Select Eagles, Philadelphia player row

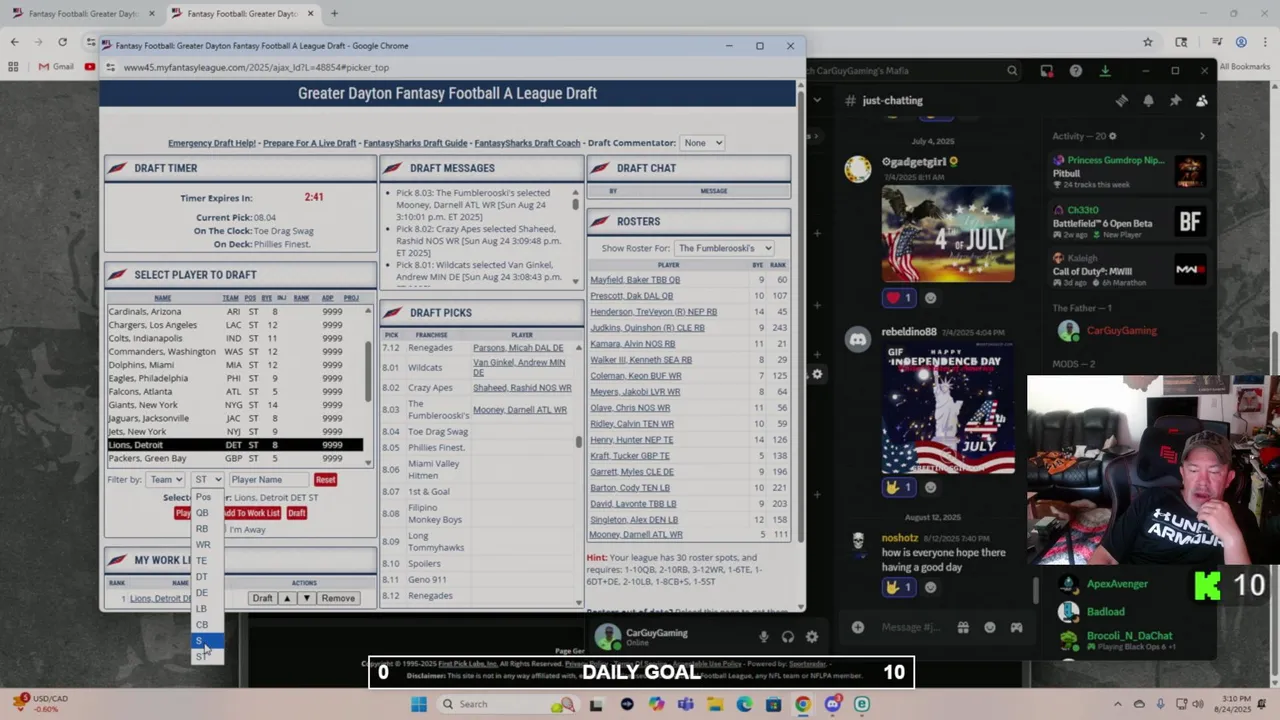pyautogui.click(x=235, y=378)
